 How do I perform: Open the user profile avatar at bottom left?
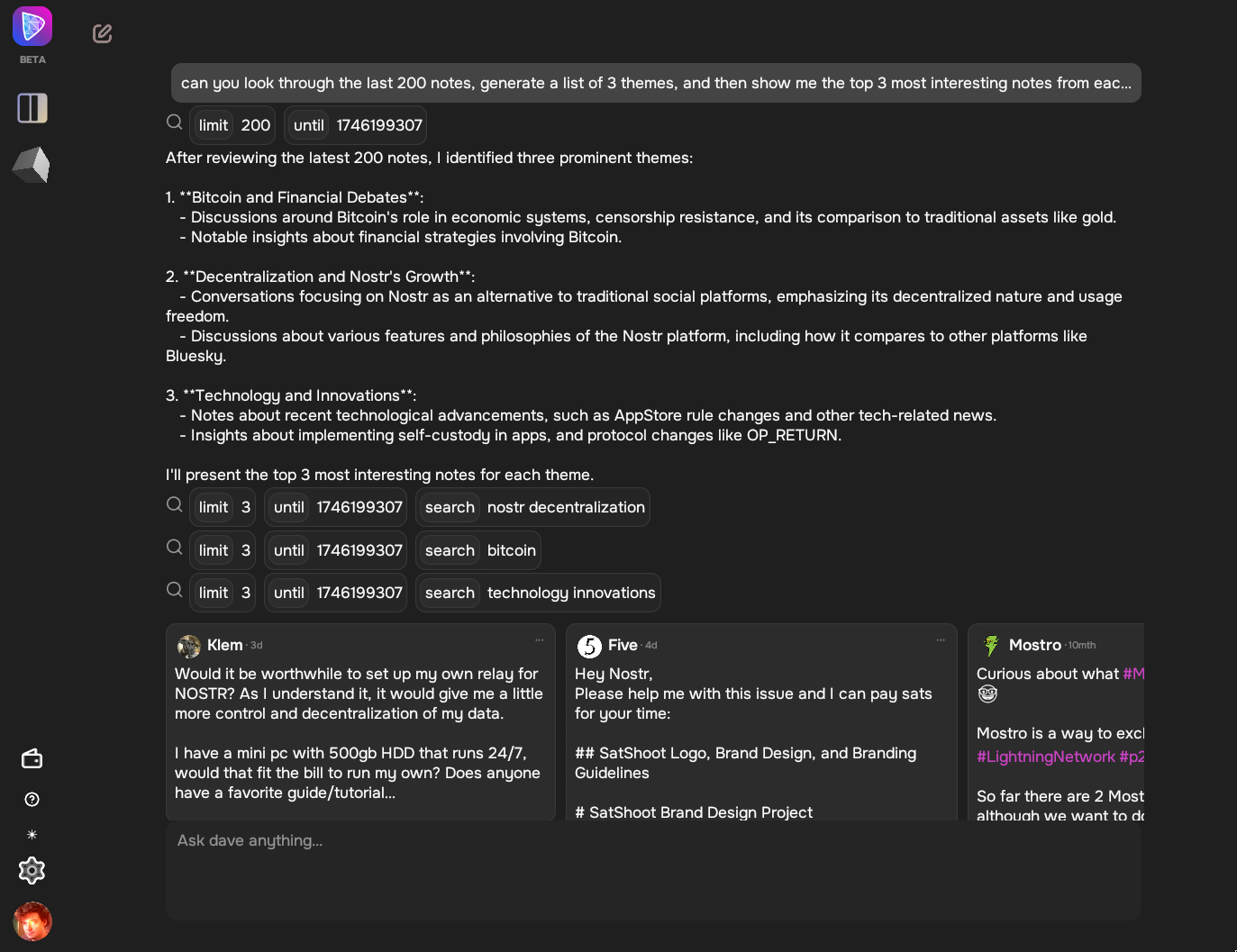[32, 921]
